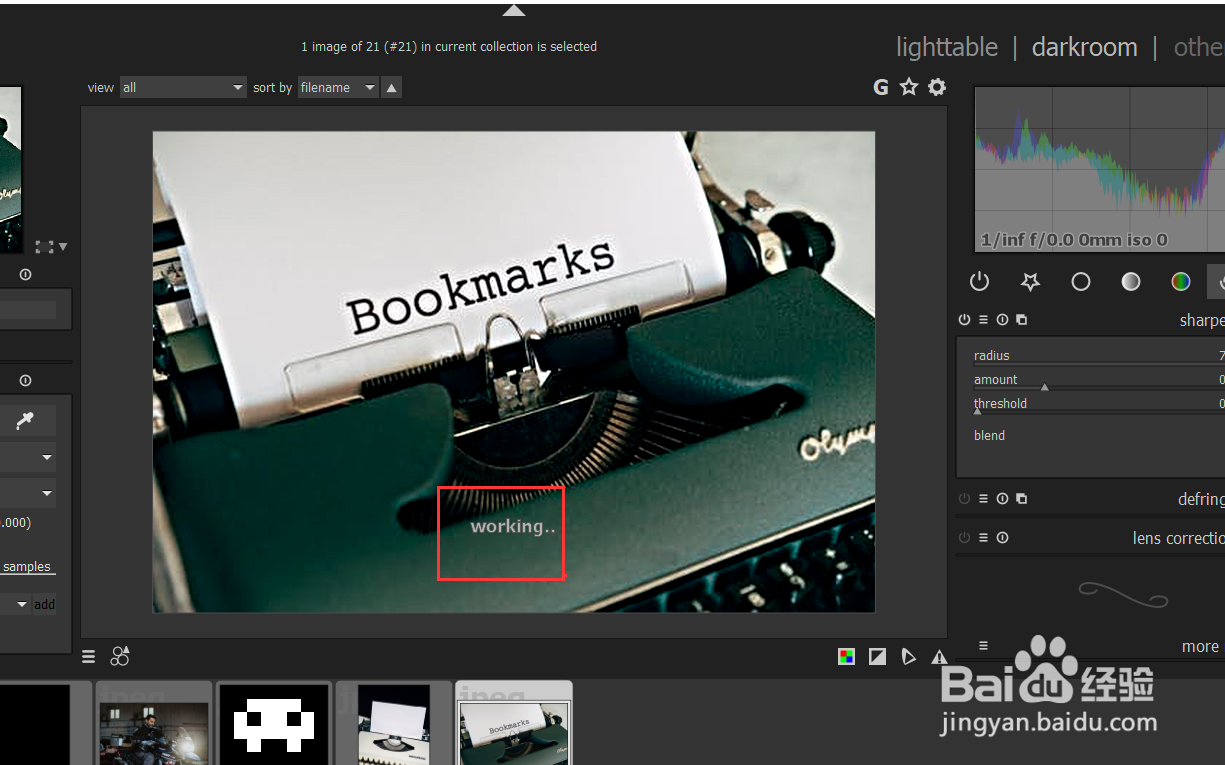The height and width of the screenshot is (765, 1225).
Task: Click the add sample button
Action: (x=45, y=604)
